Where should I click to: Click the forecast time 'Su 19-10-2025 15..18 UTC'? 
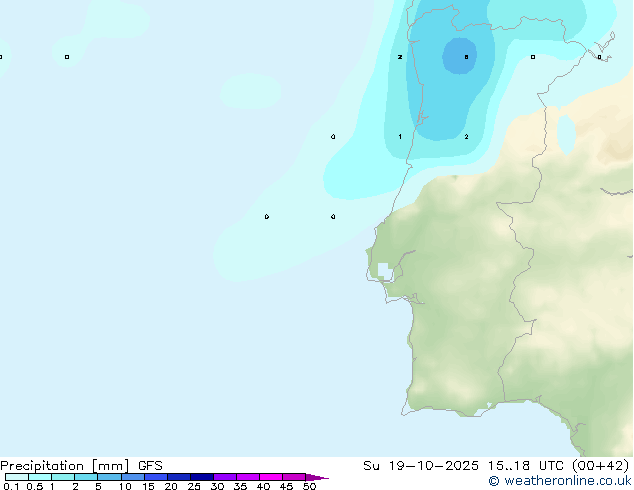[x=463, y=466]
